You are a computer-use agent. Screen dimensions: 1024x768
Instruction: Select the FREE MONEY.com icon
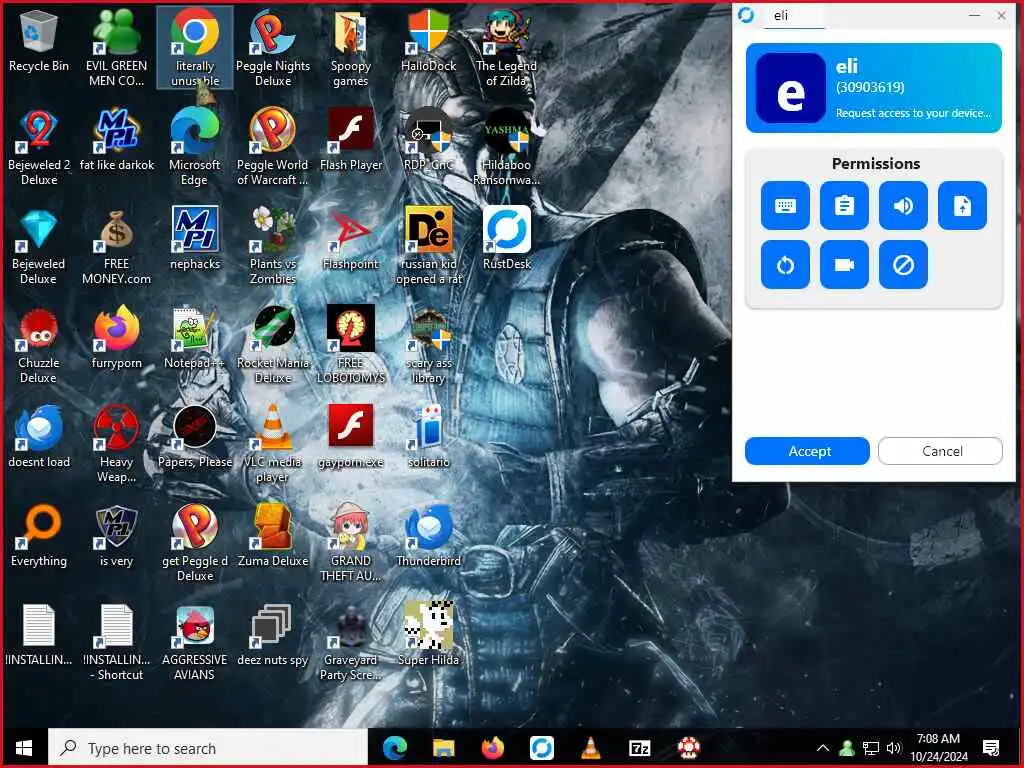point(116,248)
